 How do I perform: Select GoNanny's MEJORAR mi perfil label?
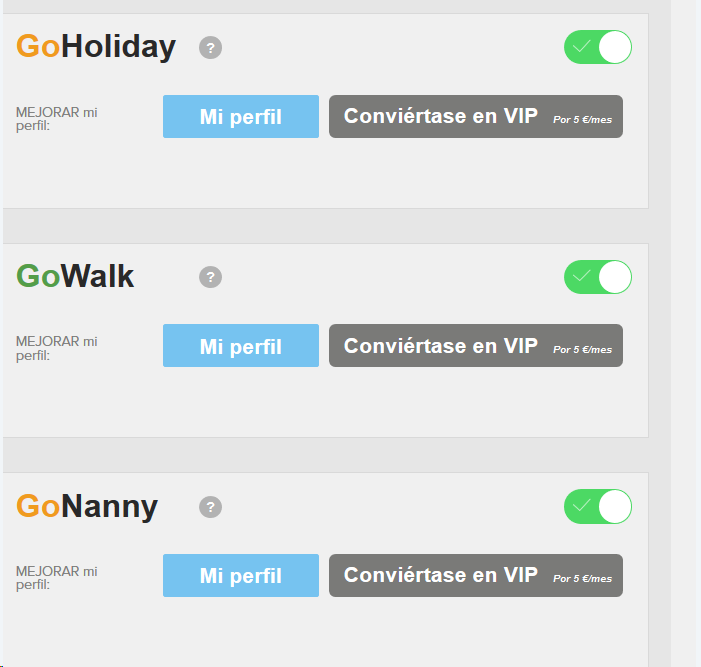coord(57,577)
